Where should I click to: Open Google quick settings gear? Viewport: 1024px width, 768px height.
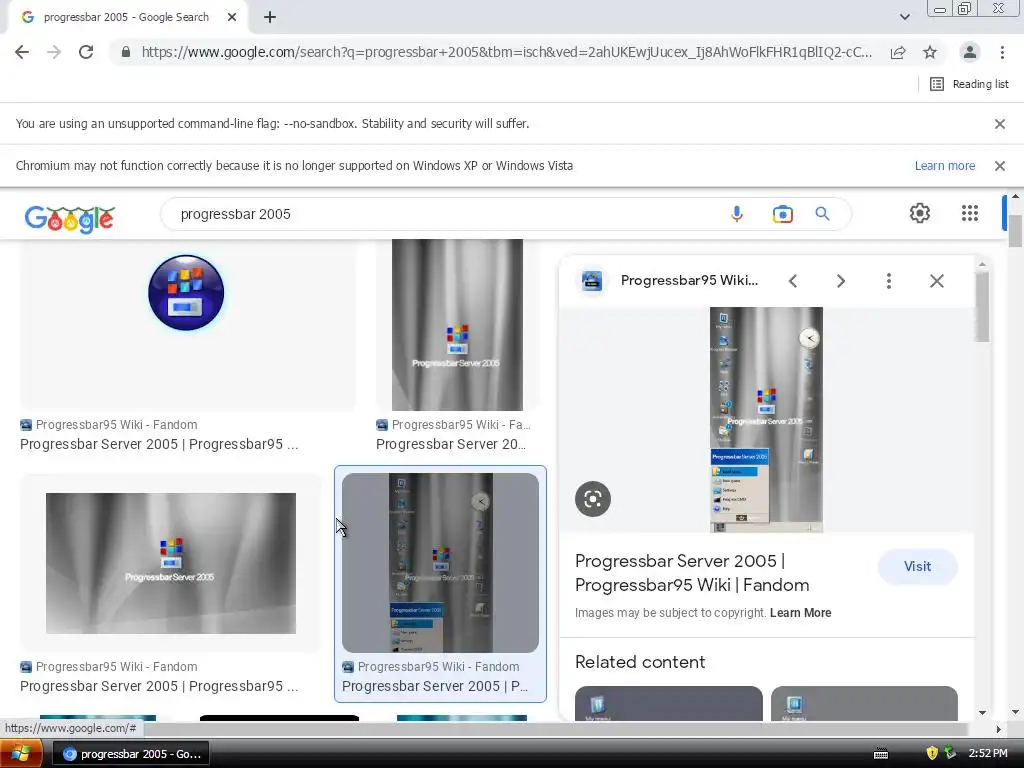point(920,213)
